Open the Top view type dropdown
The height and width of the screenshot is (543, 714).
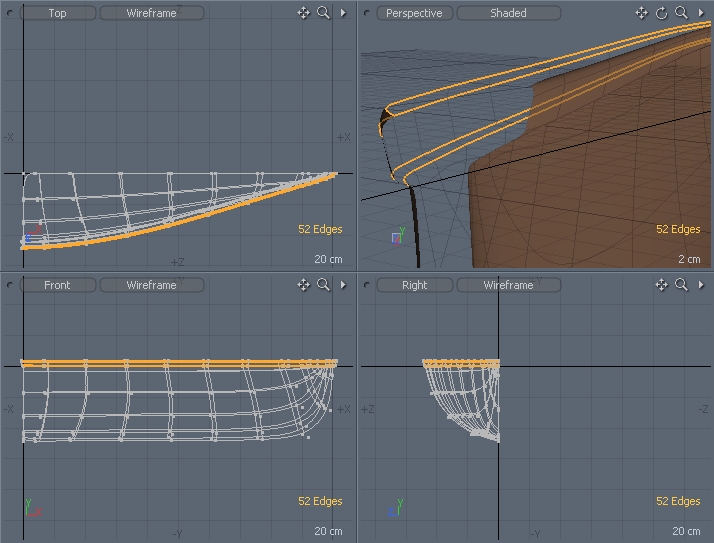click(x=58, y=13)
